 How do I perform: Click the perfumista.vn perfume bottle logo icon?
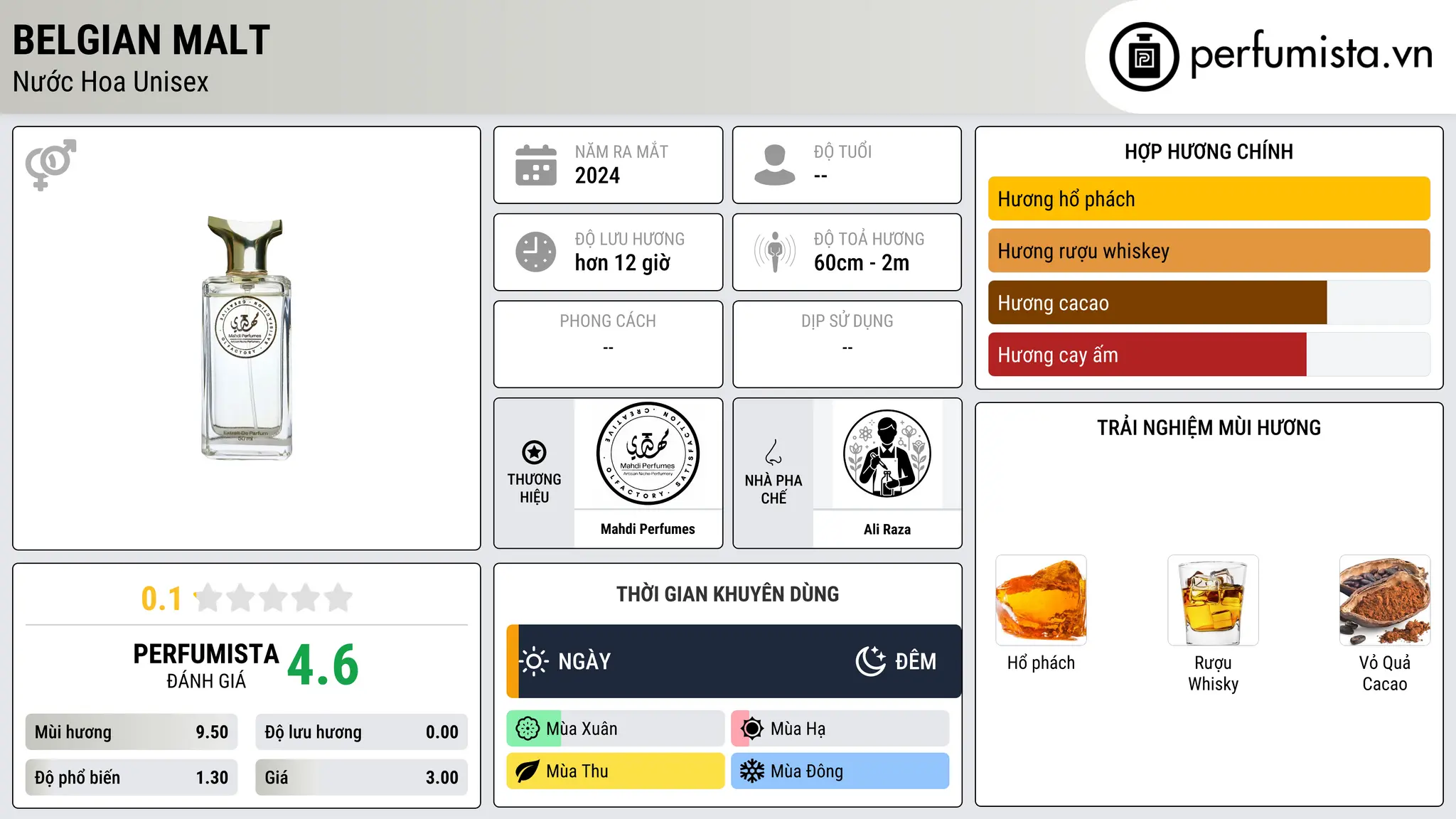click(x=1144, y=57)
